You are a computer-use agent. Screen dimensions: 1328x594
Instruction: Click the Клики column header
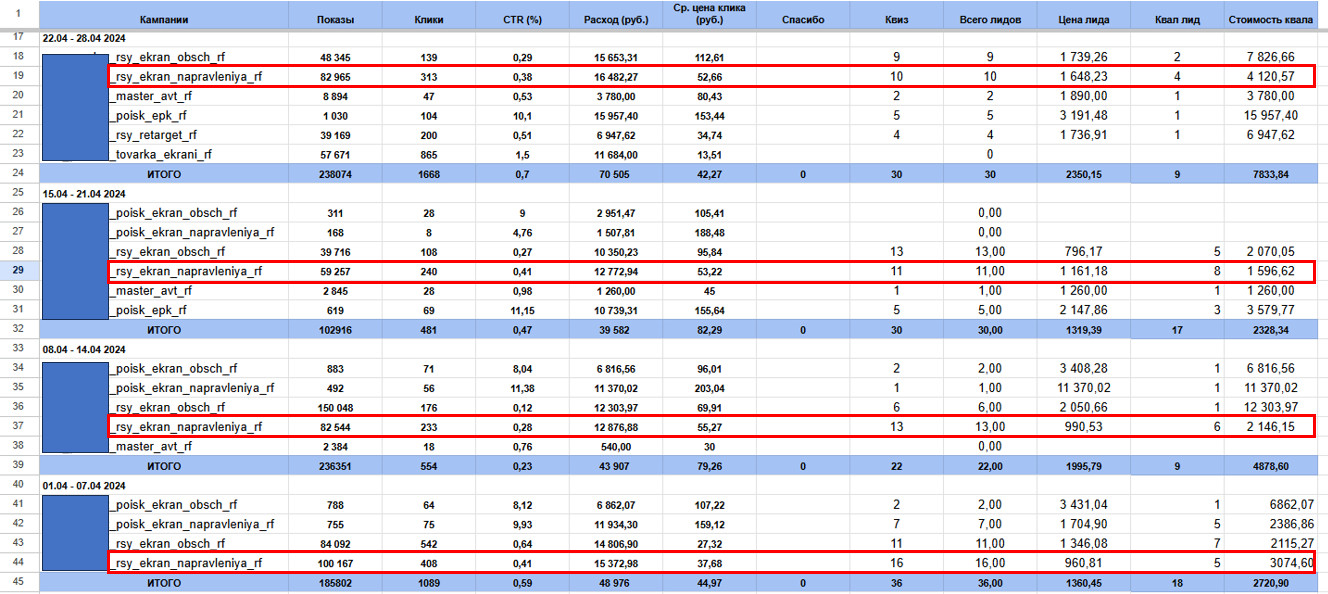429,20
